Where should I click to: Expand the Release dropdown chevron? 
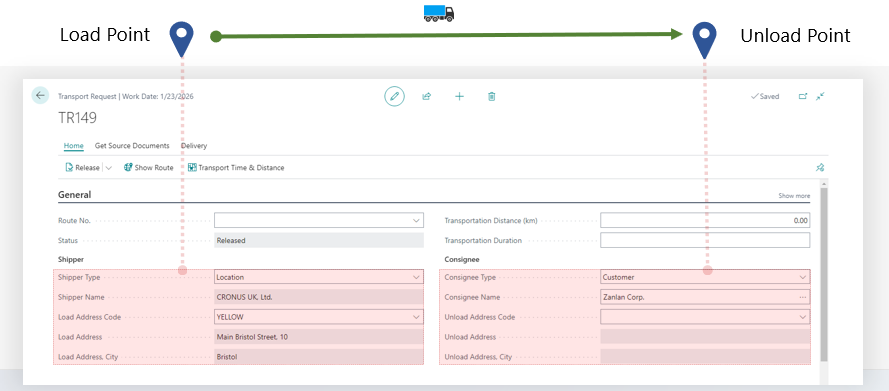[109, 168]
